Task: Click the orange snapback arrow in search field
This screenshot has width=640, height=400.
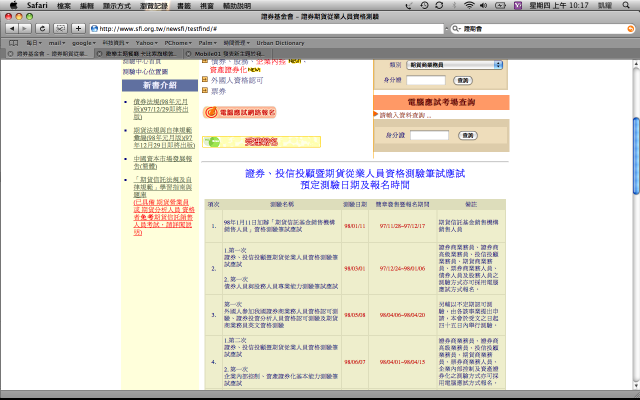Action: pyautogui.click(x=631, y=29)
